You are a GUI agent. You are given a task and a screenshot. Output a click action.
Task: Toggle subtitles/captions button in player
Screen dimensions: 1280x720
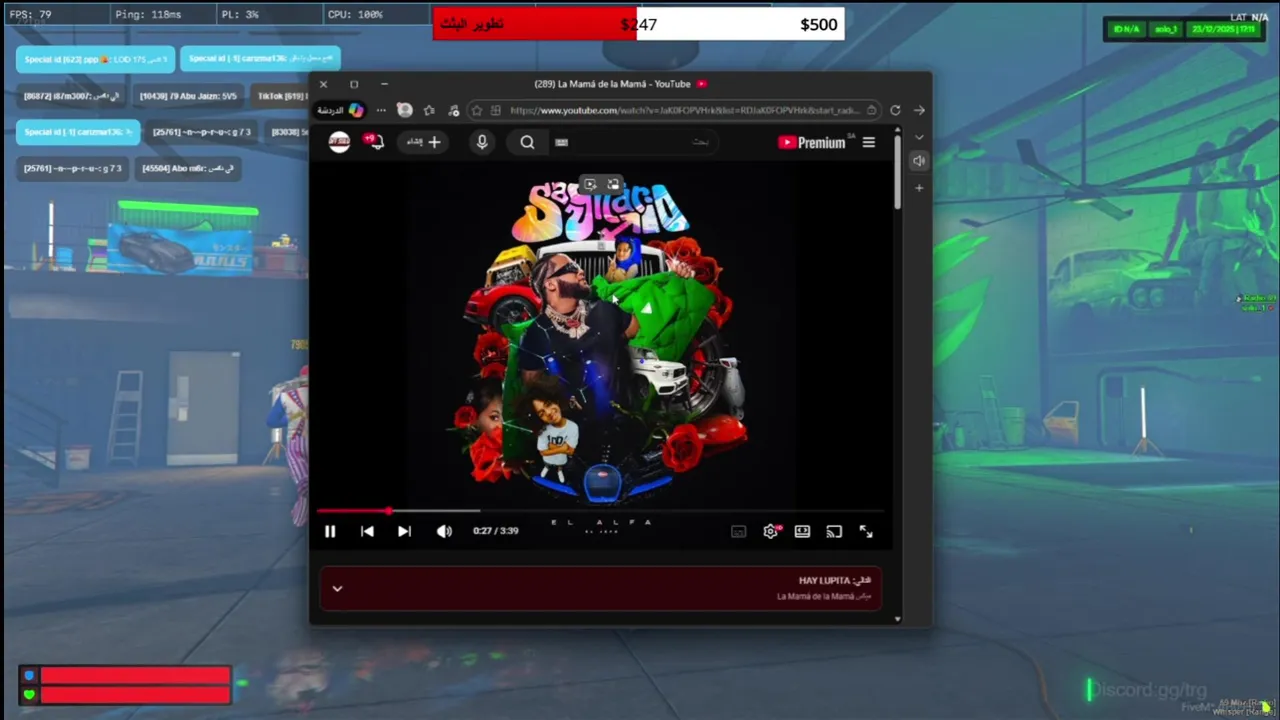[738, 531]
